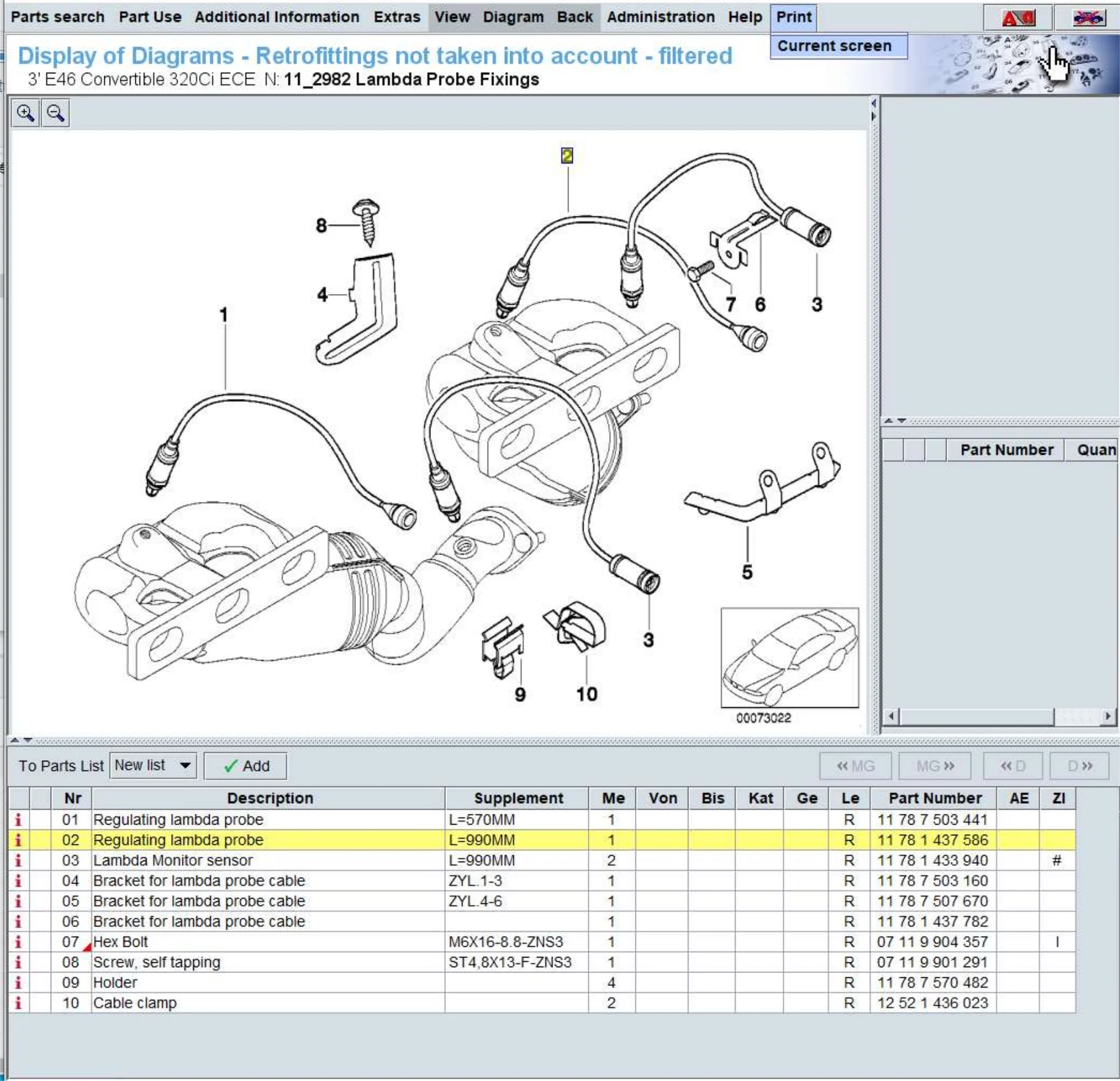This screenshot has height=1081, width=1120.
Task: Open the View menu
Action: (x=452, y=17)
